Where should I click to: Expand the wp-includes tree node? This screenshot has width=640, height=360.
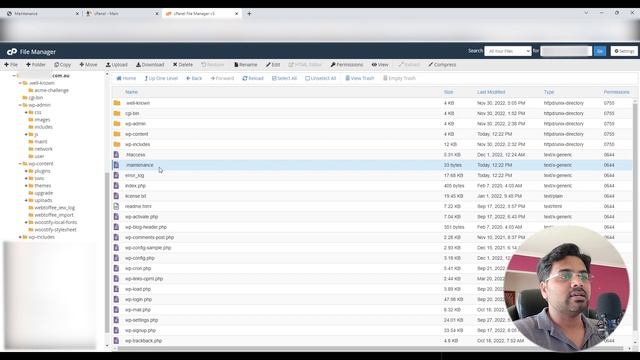pyautogui.click(x=20, y=237)
